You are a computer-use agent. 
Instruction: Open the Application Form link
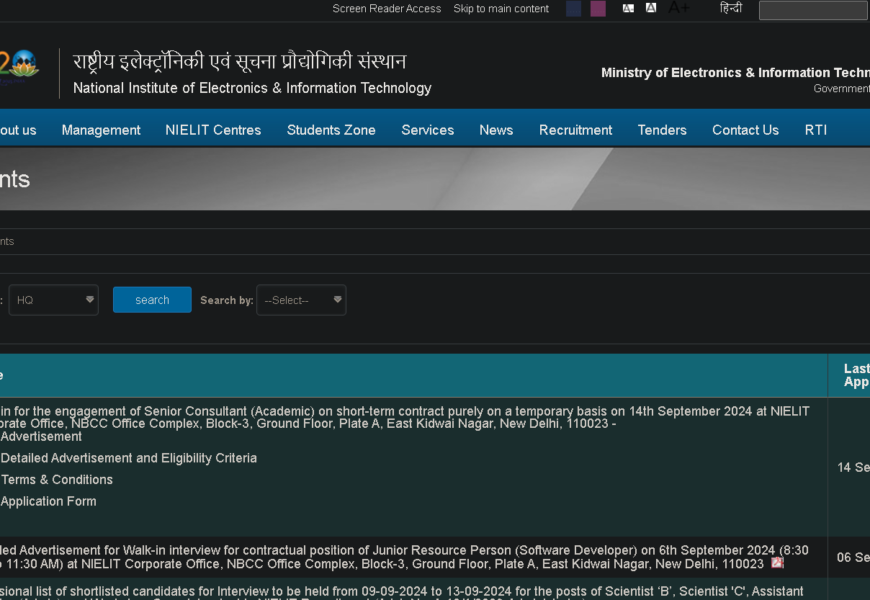48,501
